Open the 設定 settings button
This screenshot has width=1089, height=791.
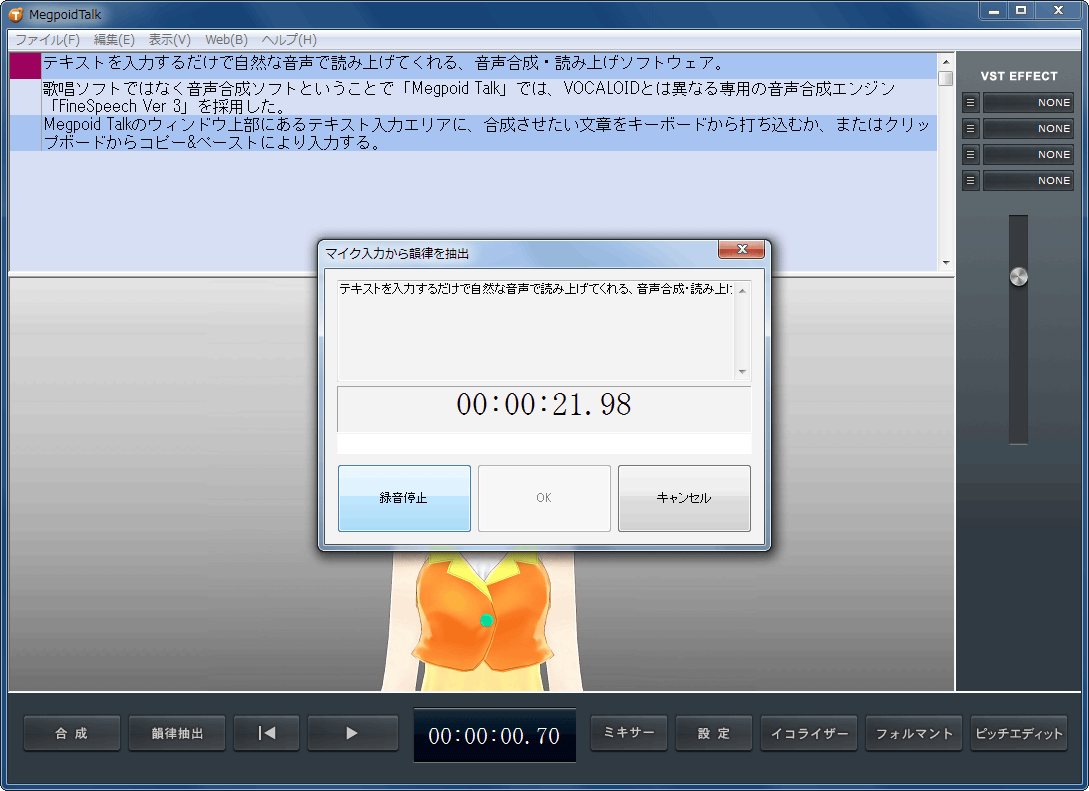point(714,733)
